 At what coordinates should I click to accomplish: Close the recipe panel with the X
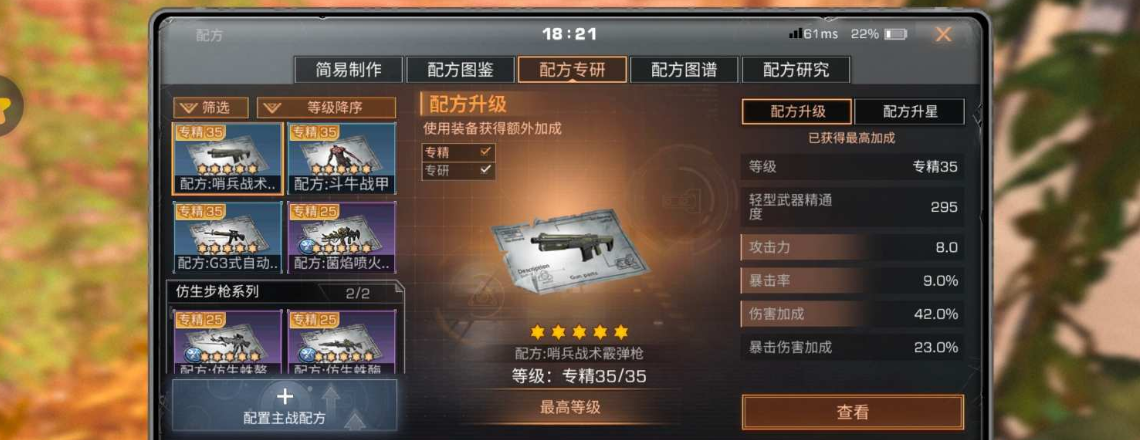click(943, 34)
